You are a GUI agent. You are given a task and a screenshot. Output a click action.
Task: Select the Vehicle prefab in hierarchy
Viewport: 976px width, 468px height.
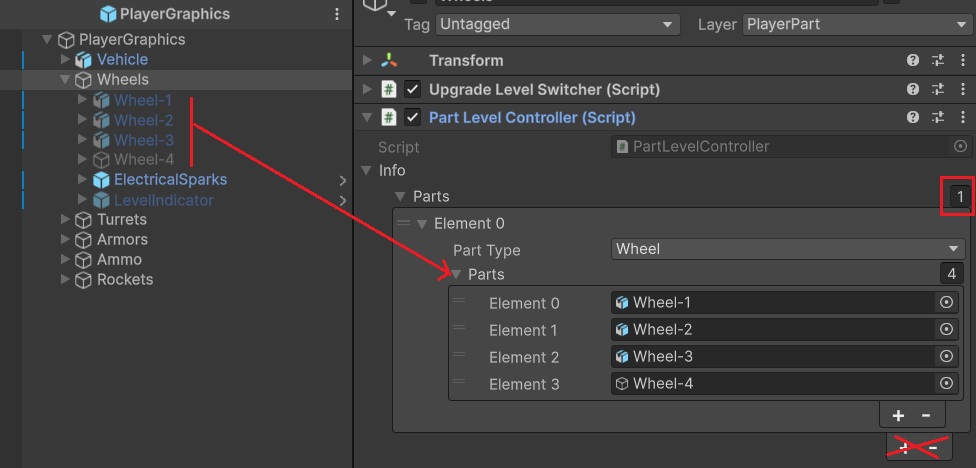coord(122,60)
